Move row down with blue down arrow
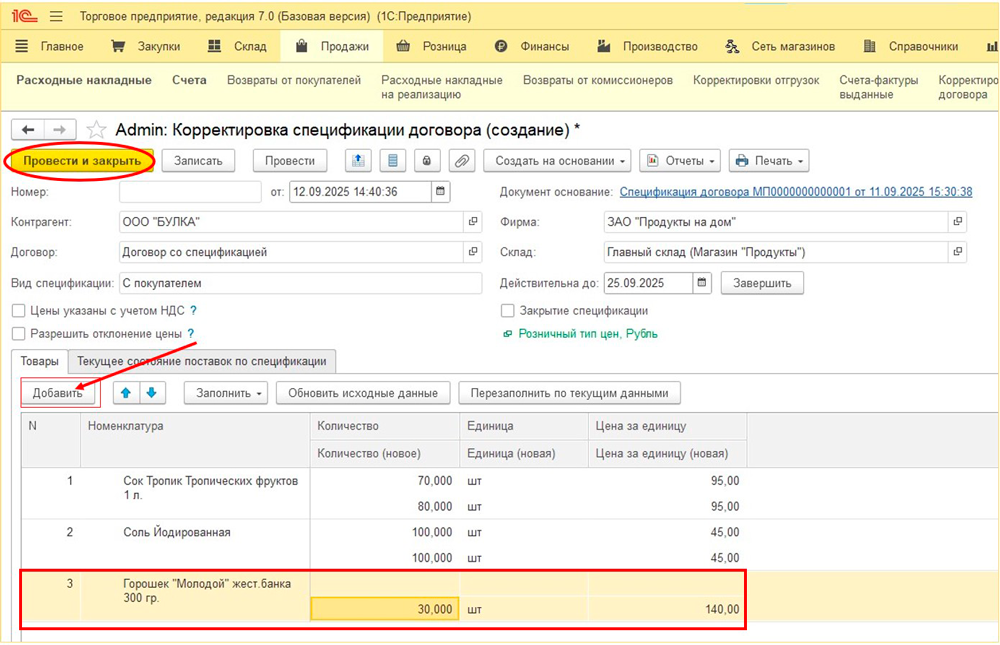The height and width of the screenshot is (645, 1000). click(151, 393)
